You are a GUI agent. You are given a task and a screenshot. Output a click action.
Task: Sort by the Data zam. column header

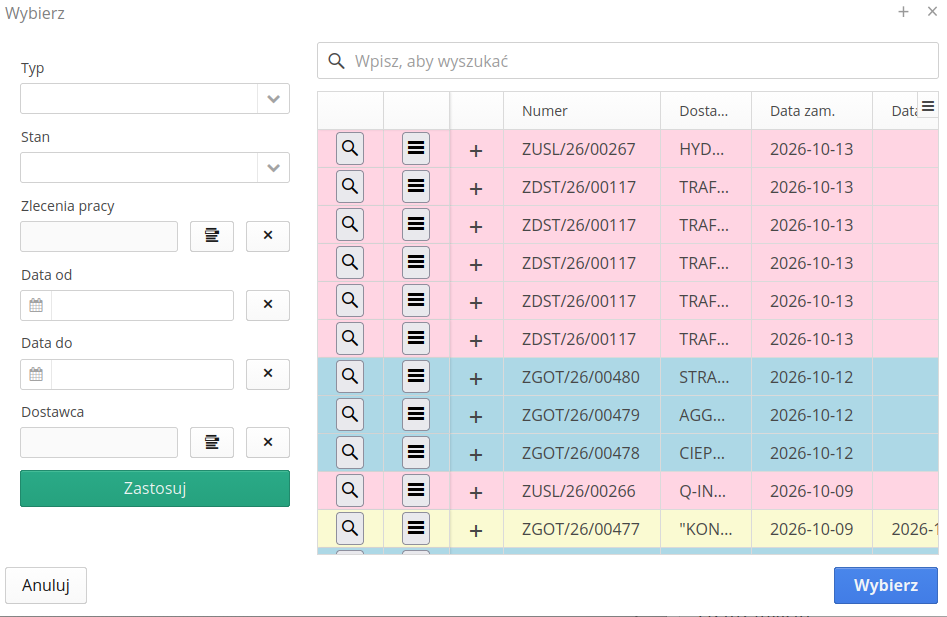pos(812,111)
